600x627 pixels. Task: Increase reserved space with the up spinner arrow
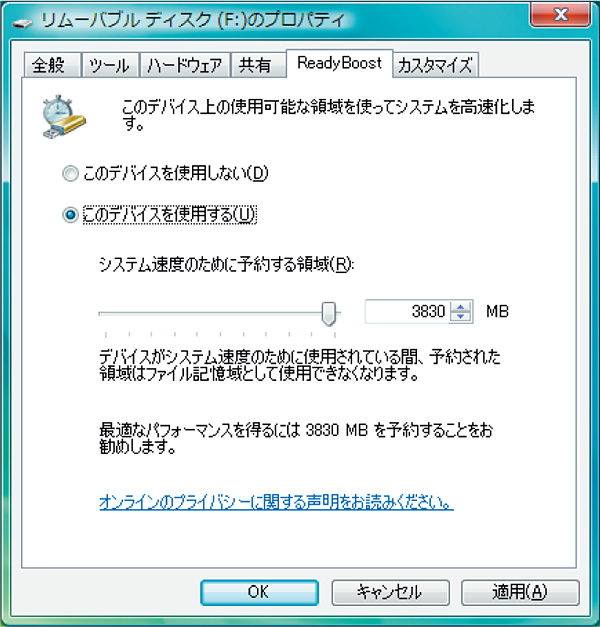460,307
